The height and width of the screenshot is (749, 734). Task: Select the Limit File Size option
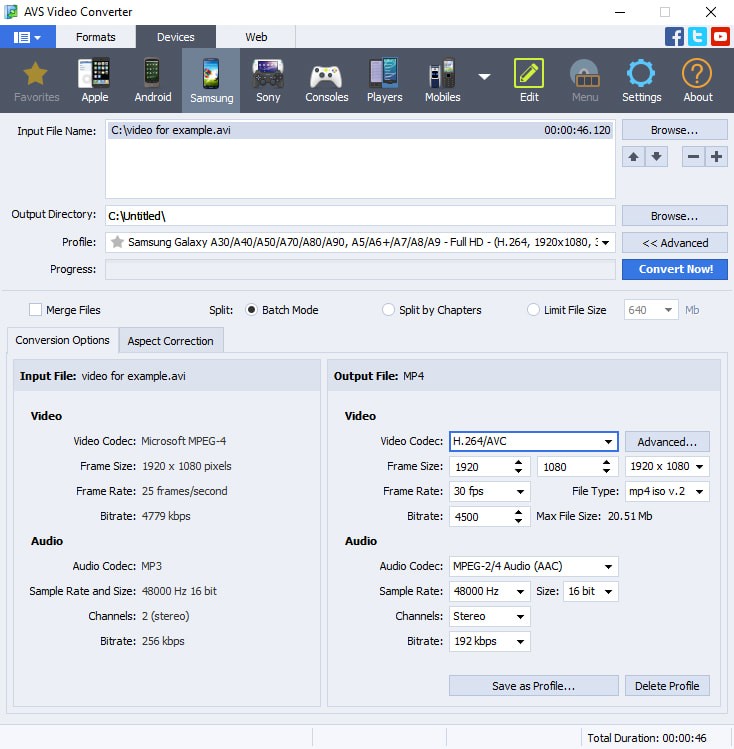tap(533, 310)
